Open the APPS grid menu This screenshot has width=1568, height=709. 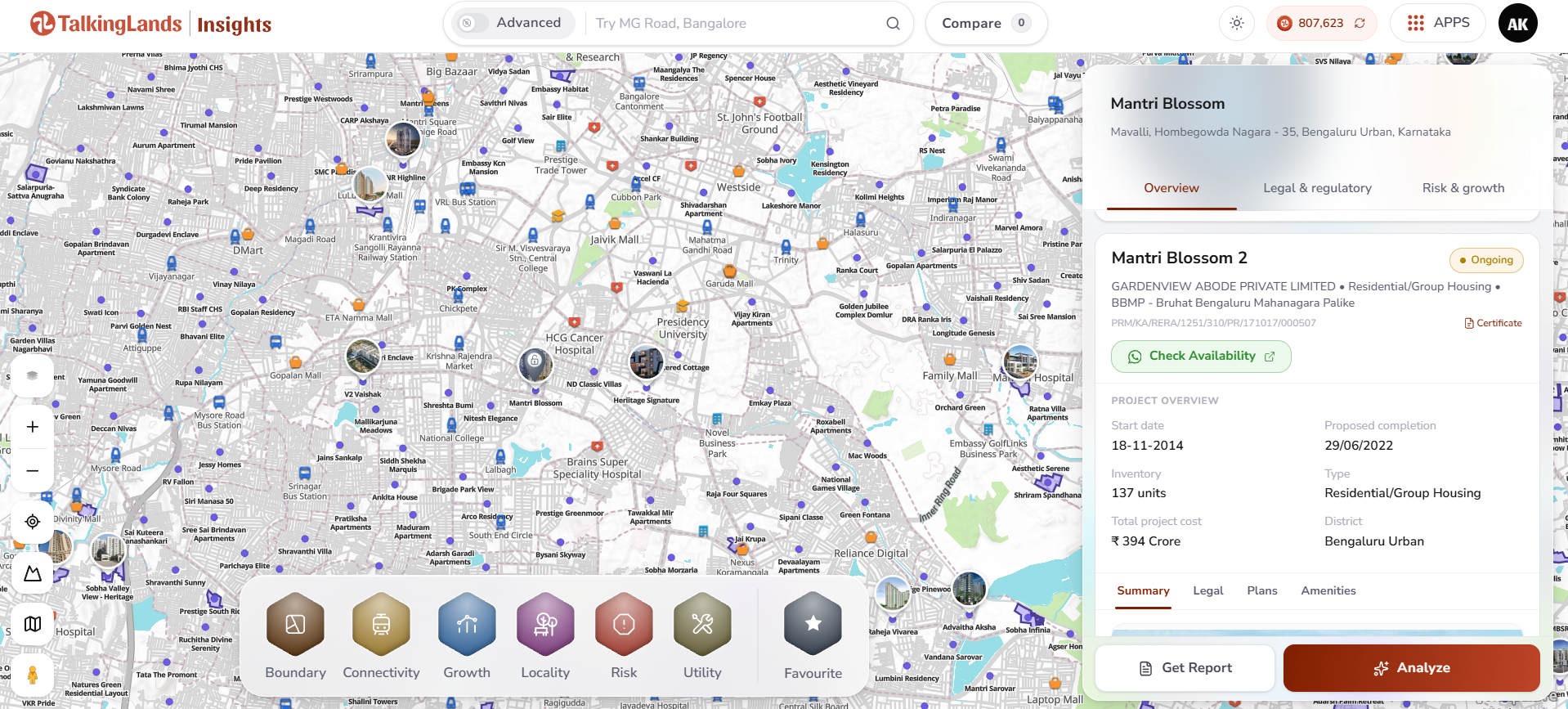point(1439,23)
